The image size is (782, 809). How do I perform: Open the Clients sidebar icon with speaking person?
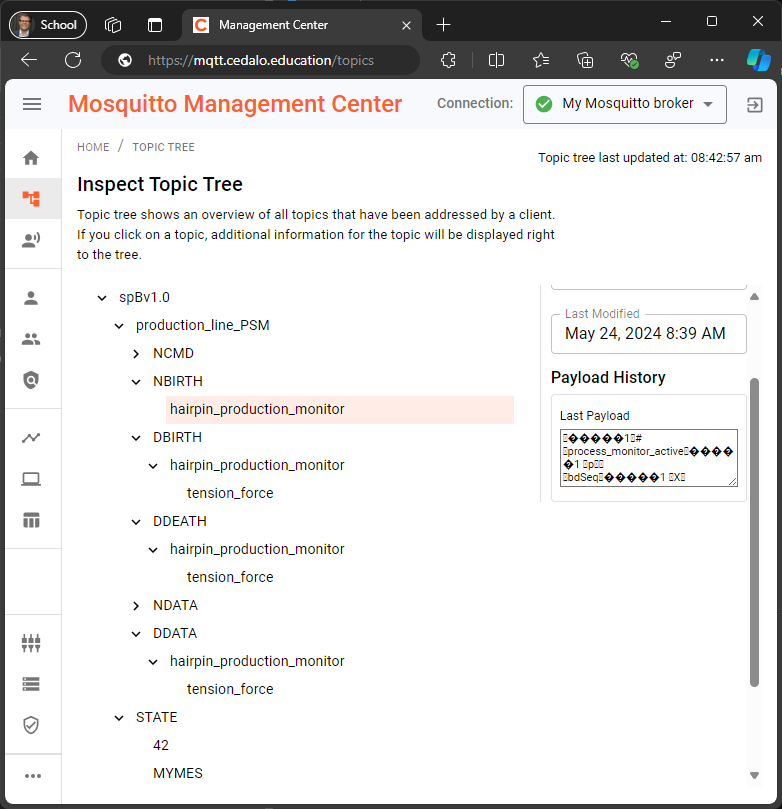(x=31, y=240)
